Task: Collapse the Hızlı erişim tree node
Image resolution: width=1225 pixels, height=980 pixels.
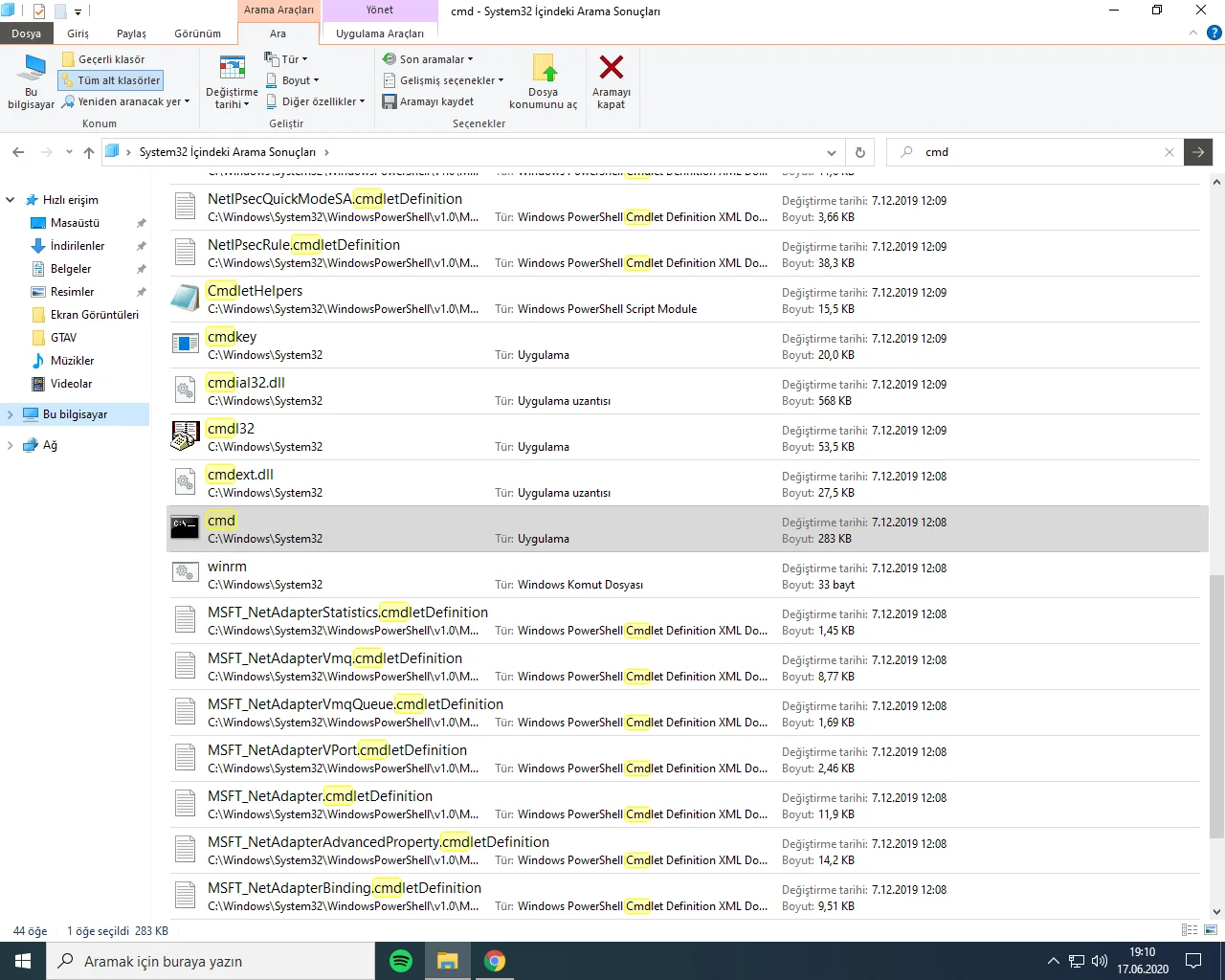Action: tap(11, 200)
